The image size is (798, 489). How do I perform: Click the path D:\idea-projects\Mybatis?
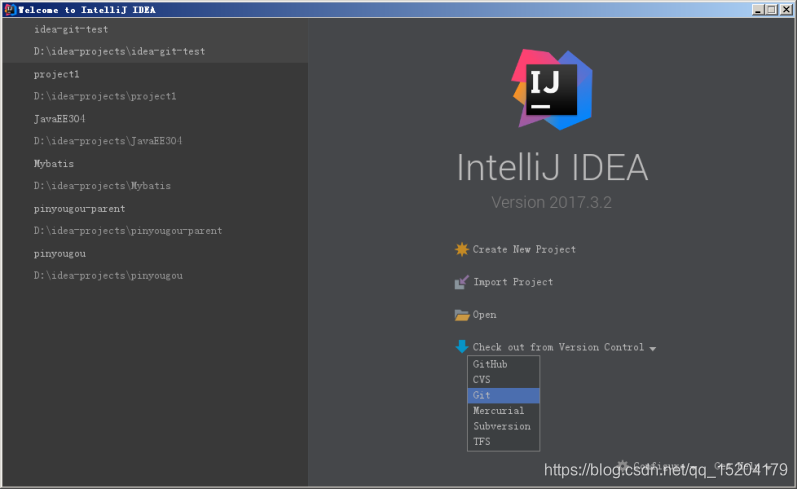point(102,186)
